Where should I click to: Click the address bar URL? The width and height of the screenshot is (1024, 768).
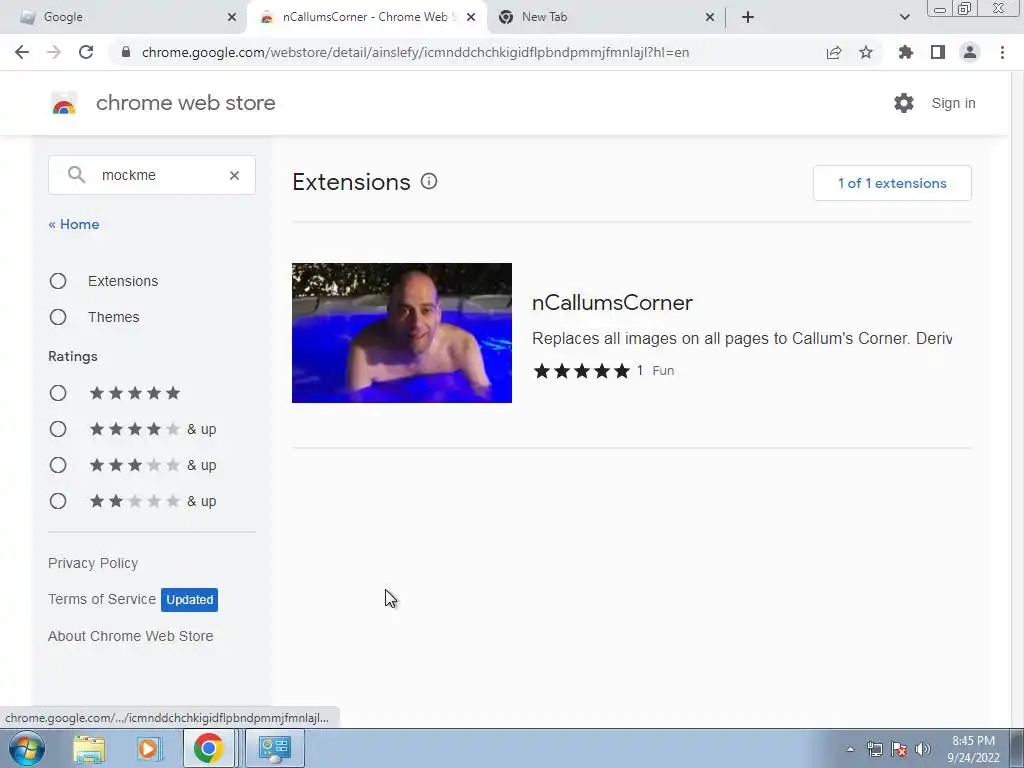[415, 52]
